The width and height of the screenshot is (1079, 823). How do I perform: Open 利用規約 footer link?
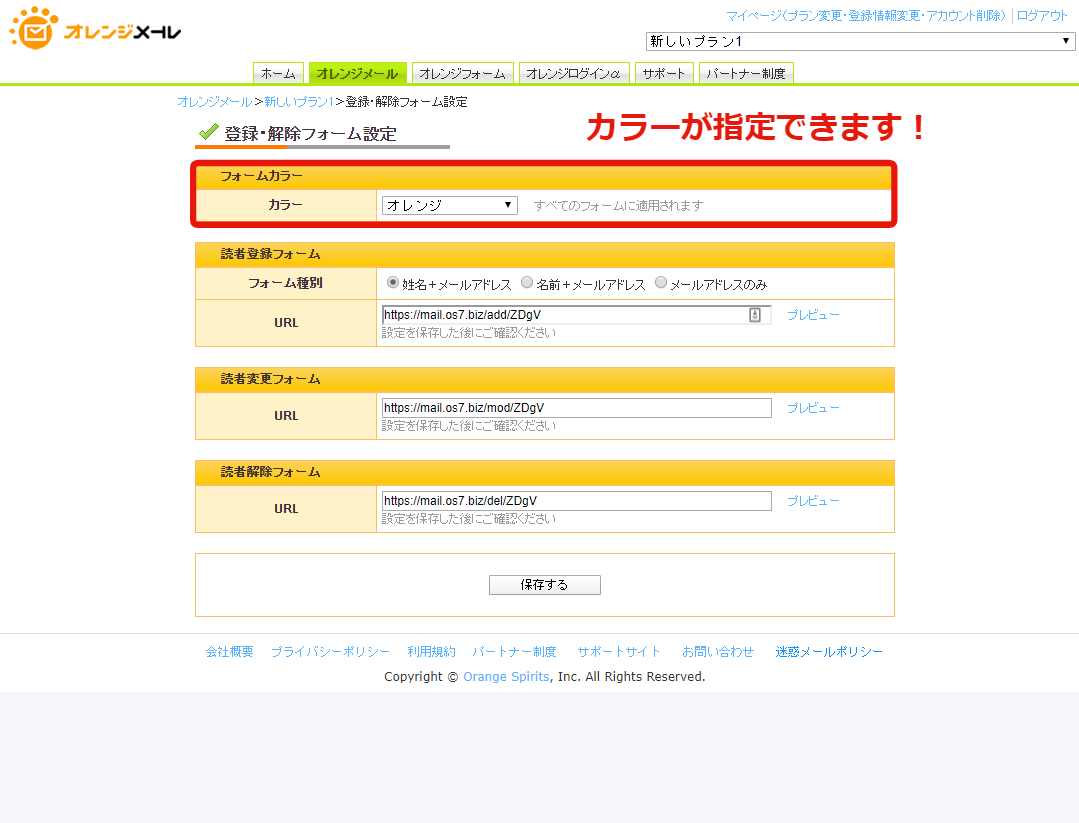pyautogui.click(x=431, y=651)
